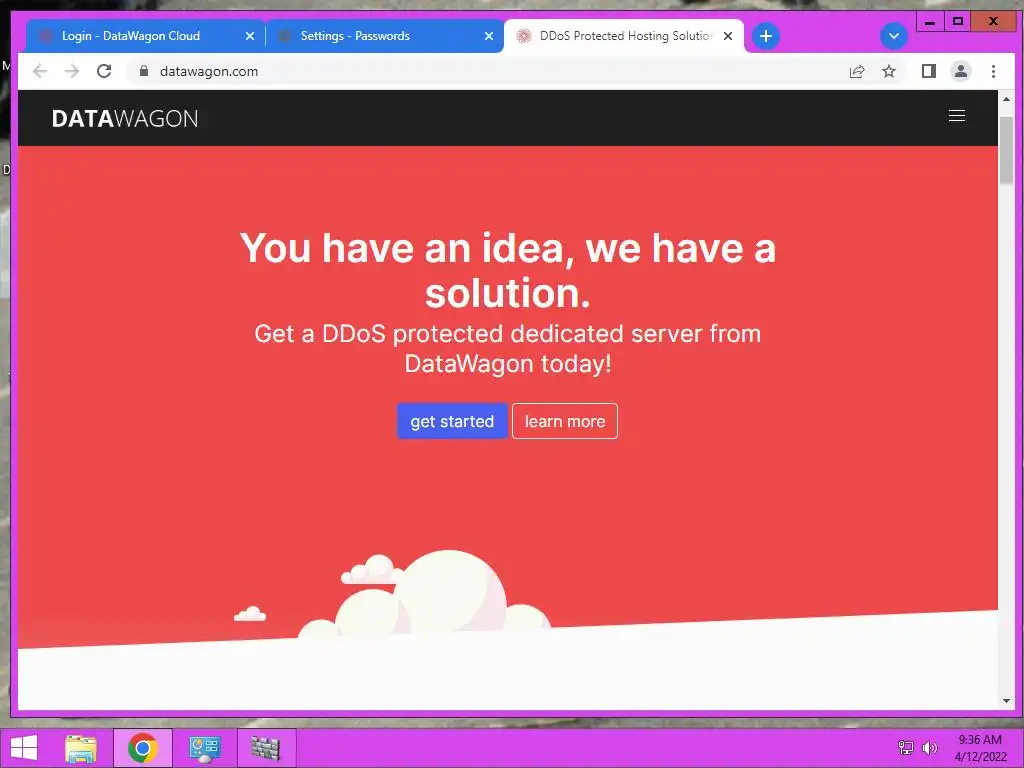The image size is (1024, 768).
Task: Open a new tab with plus button
Action: [766, 36]
